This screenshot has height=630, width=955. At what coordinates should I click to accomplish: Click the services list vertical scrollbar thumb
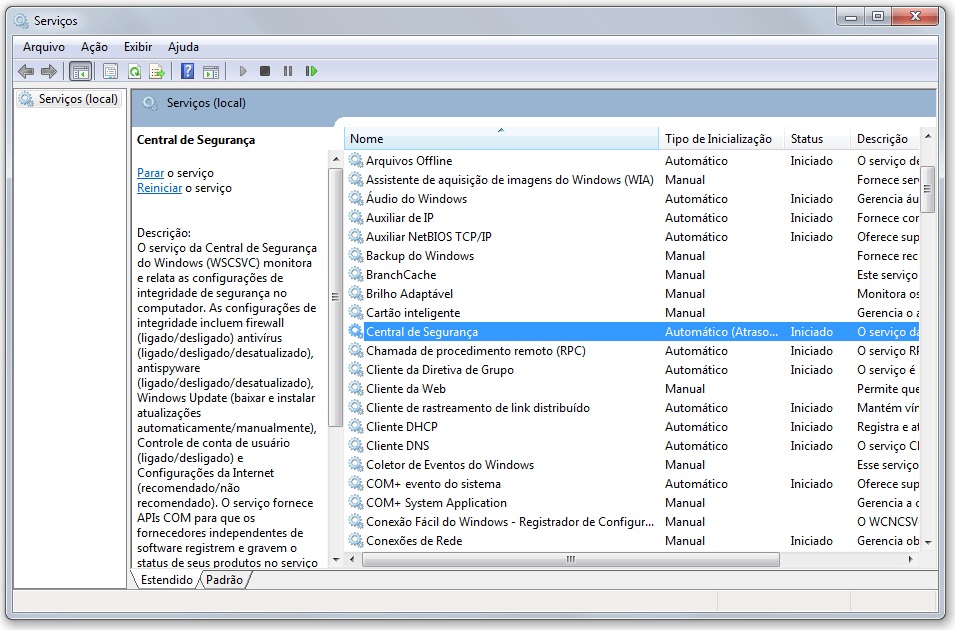click(928, 189)
